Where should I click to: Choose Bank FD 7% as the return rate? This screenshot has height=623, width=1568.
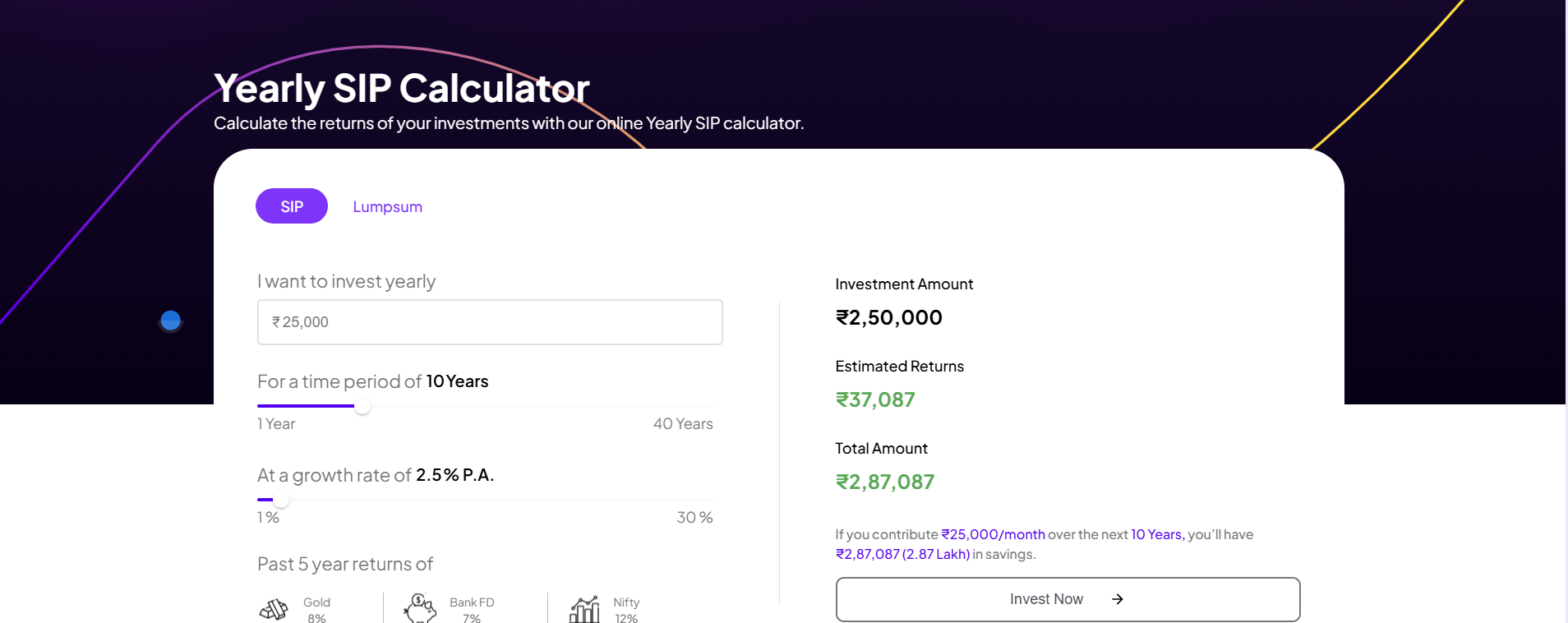(470, 608)
